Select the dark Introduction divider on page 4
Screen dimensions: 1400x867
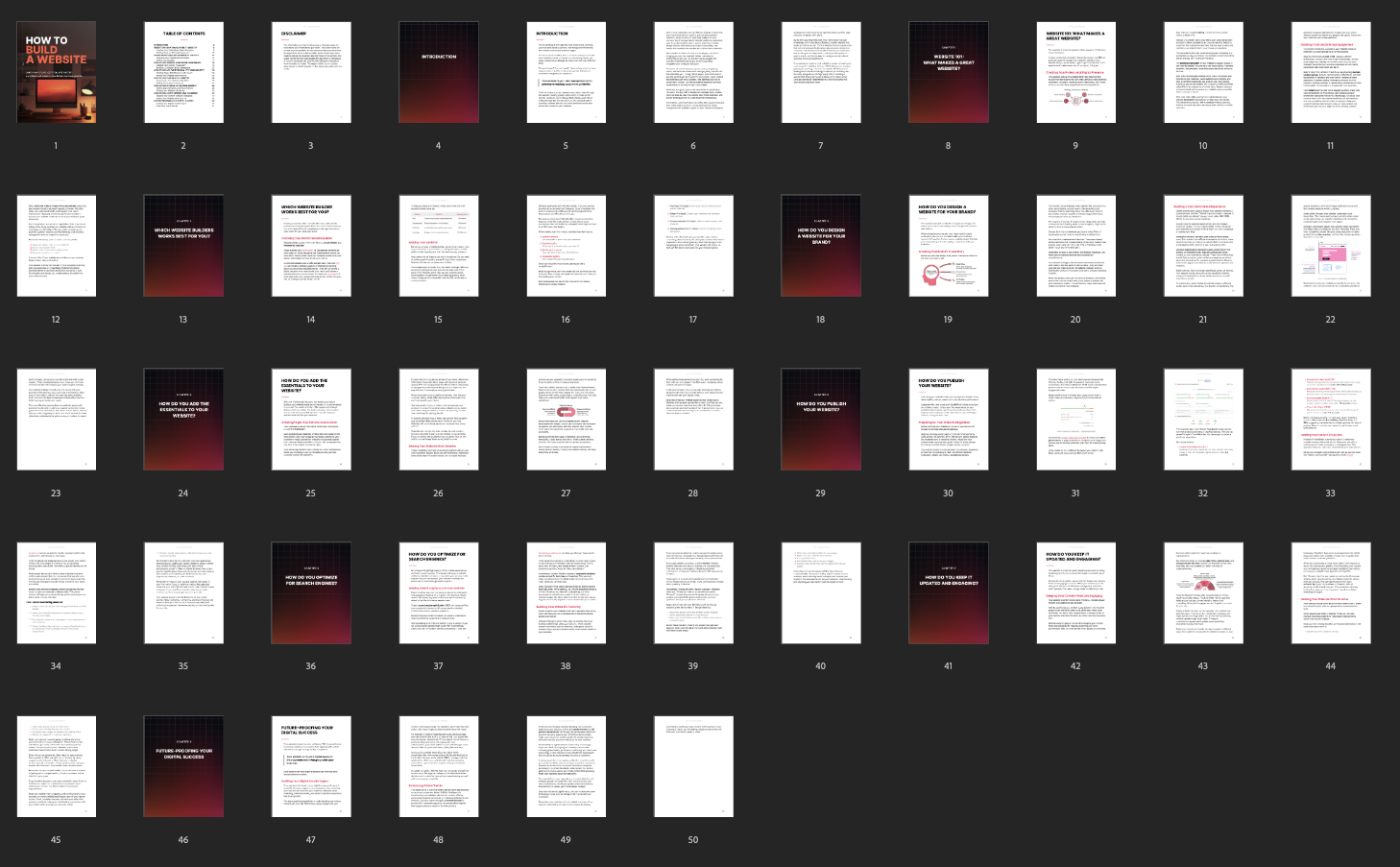438,73
